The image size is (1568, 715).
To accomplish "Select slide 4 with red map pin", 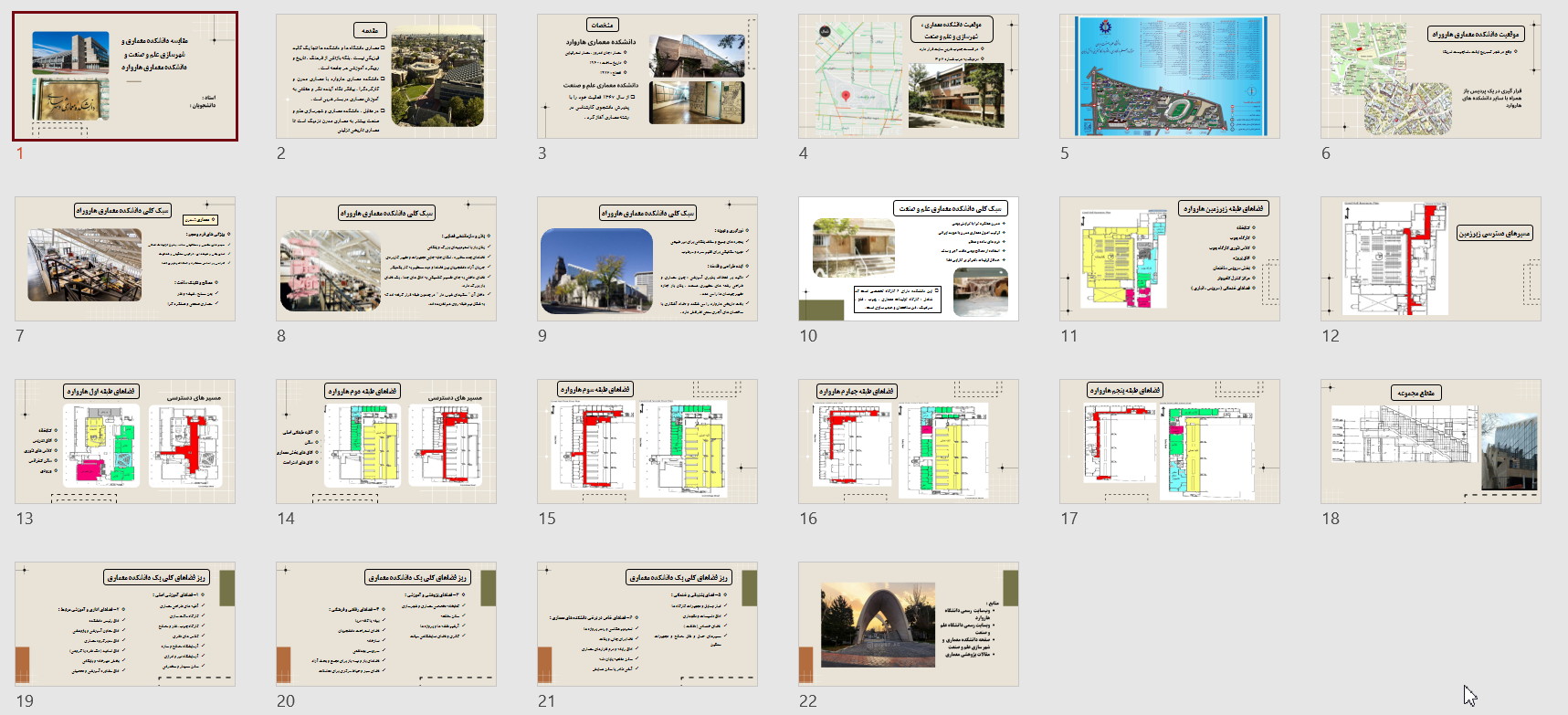I will pyautogui.click(x=909, y=77).
